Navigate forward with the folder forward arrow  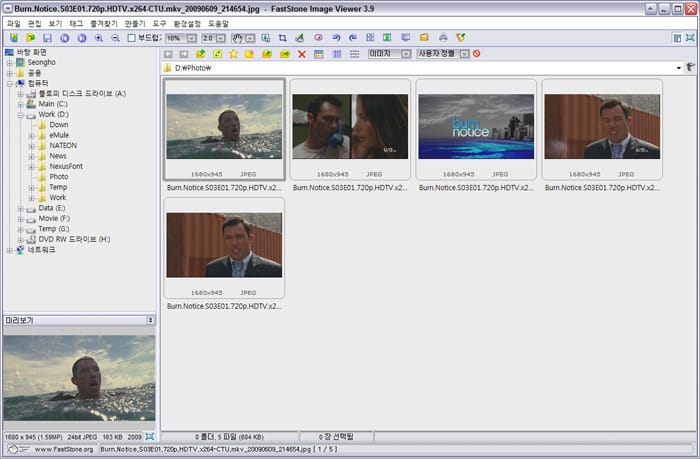coord(184,54)
